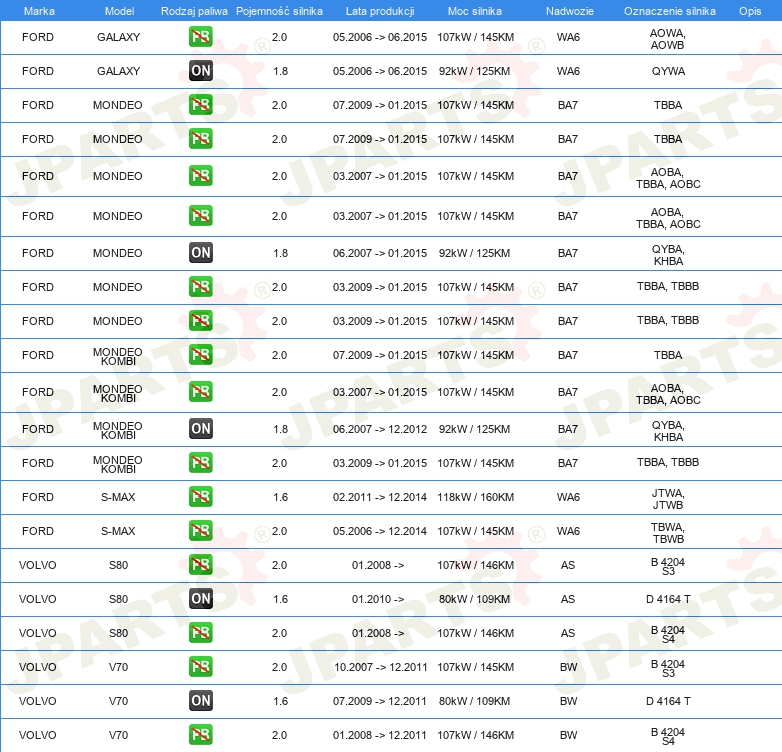Image resolution: width=782 pixels, height=752 pixels.
Task: Select the engine code cell JTWA, JTWB
Action: pyautogui.click(x=668, y=499)
